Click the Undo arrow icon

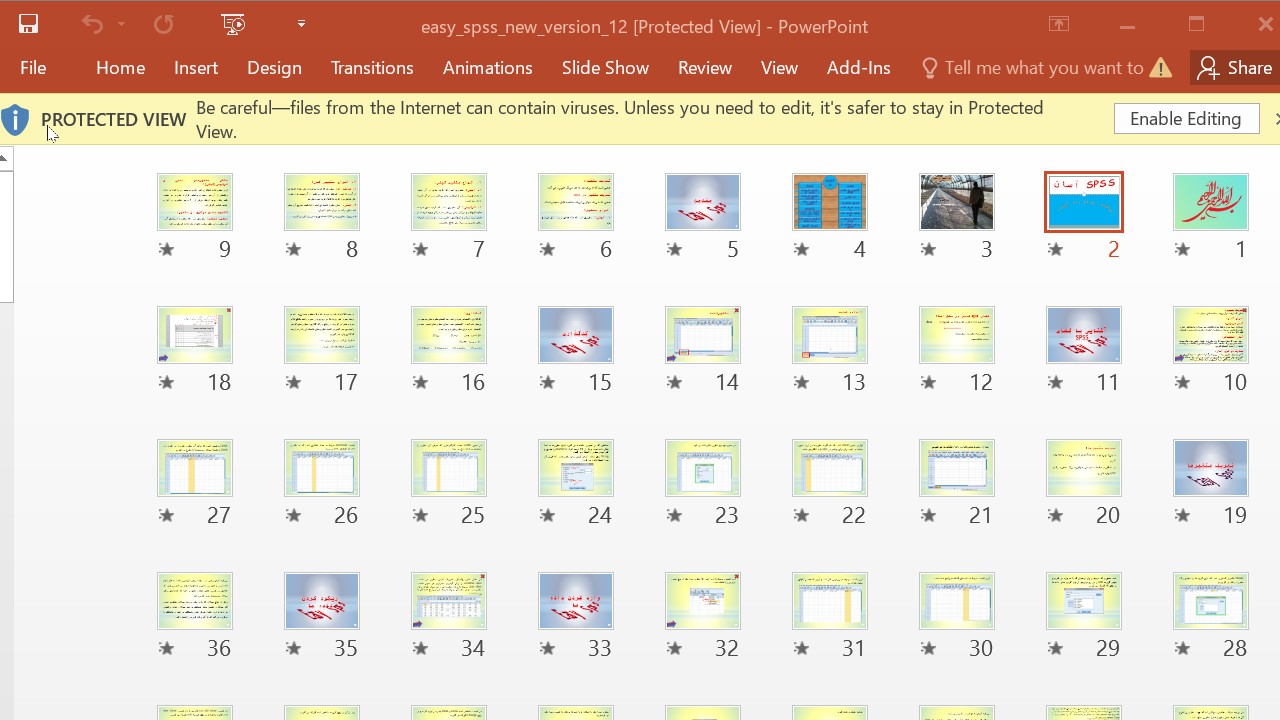point(92,25)
